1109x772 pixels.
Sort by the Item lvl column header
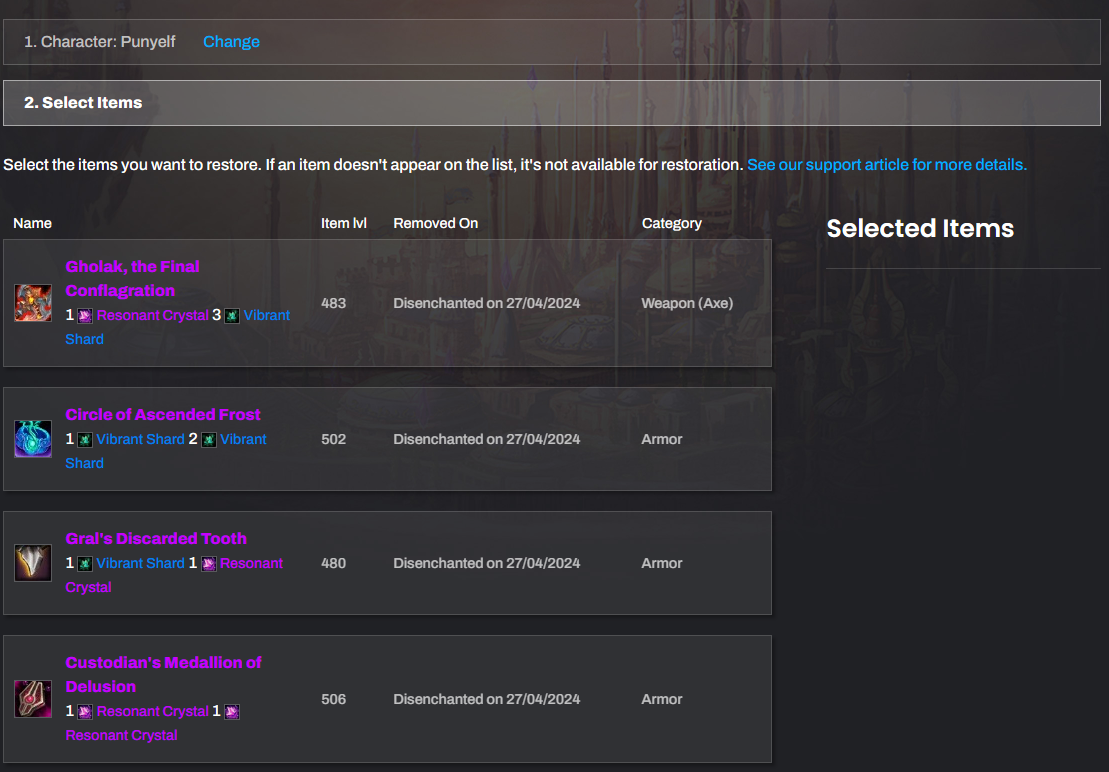pyautogui.click(x=343, y=223)
